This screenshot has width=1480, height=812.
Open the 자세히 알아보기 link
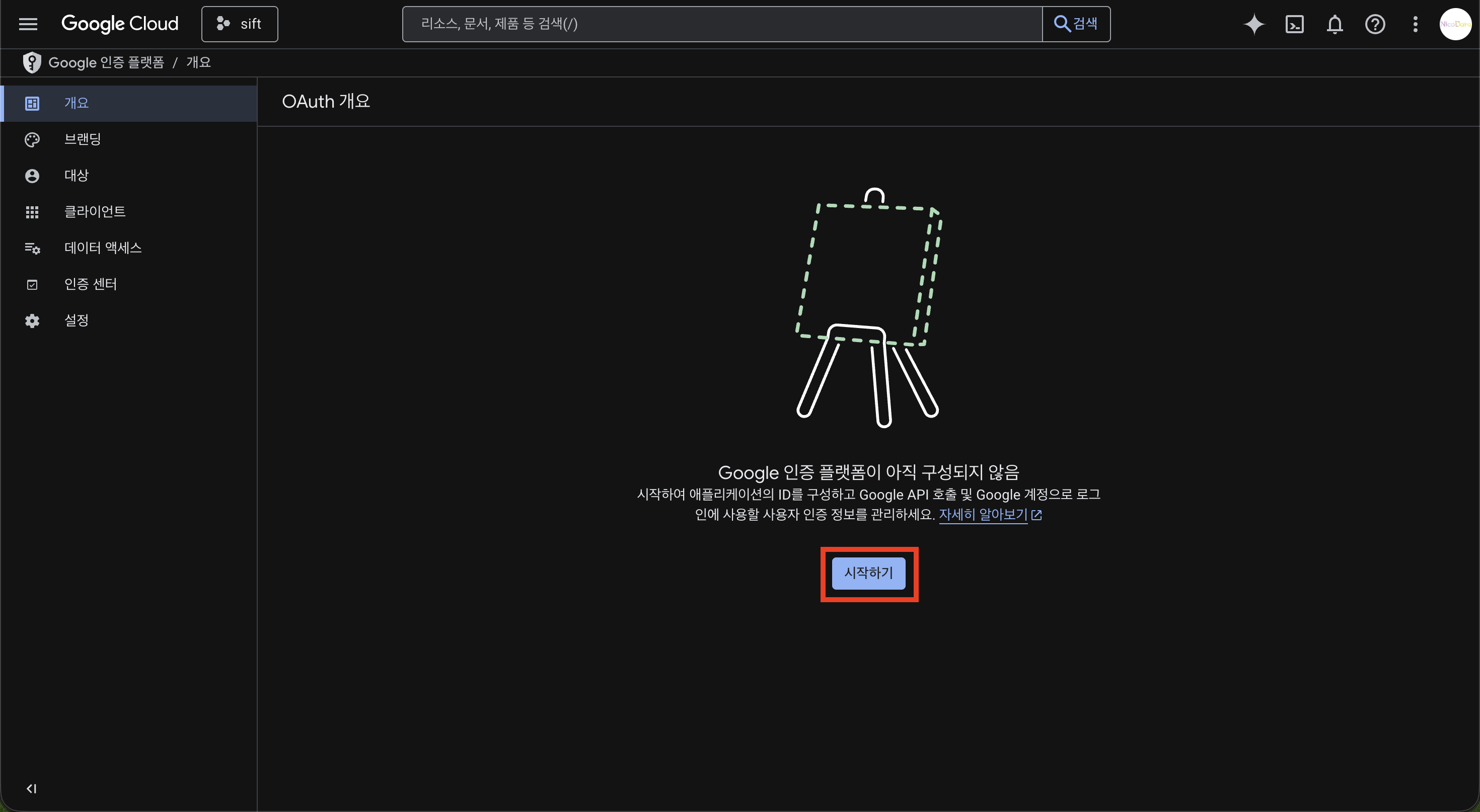click(983, 515)
